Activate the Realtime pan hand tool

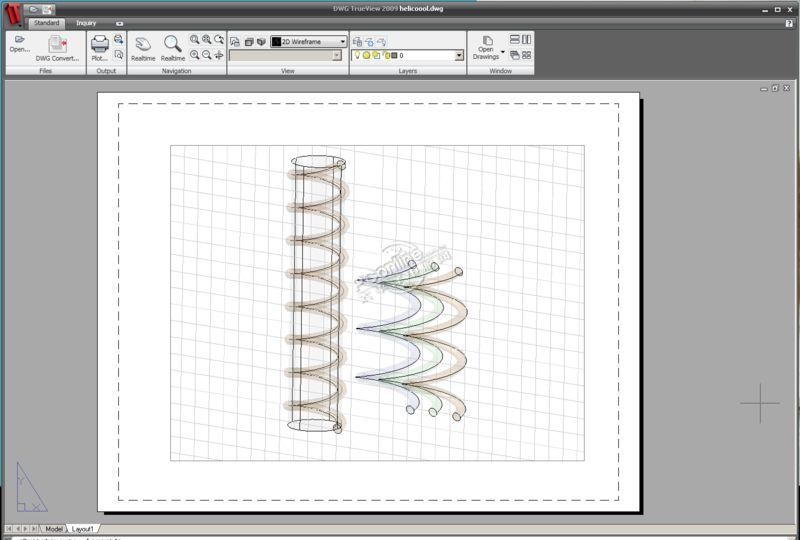click(143, 48)
